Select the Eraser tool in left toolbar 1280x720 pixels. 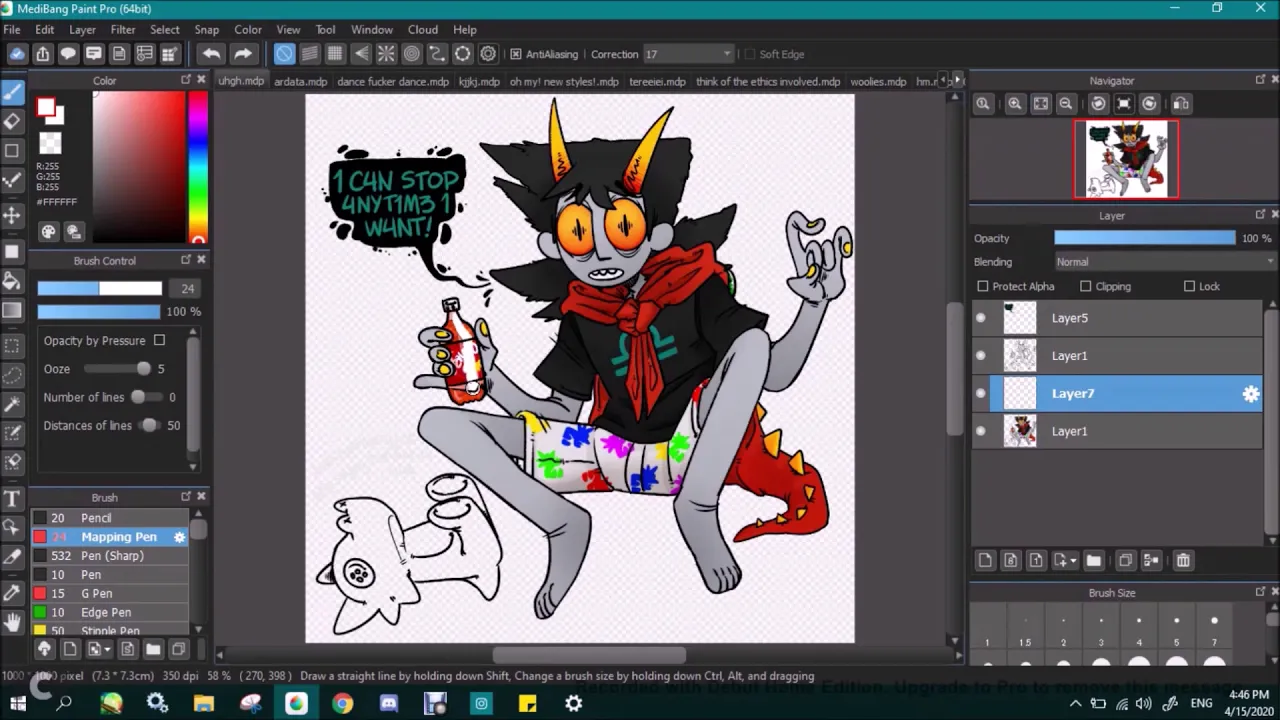pyautogui.click(x=12, y=121)
